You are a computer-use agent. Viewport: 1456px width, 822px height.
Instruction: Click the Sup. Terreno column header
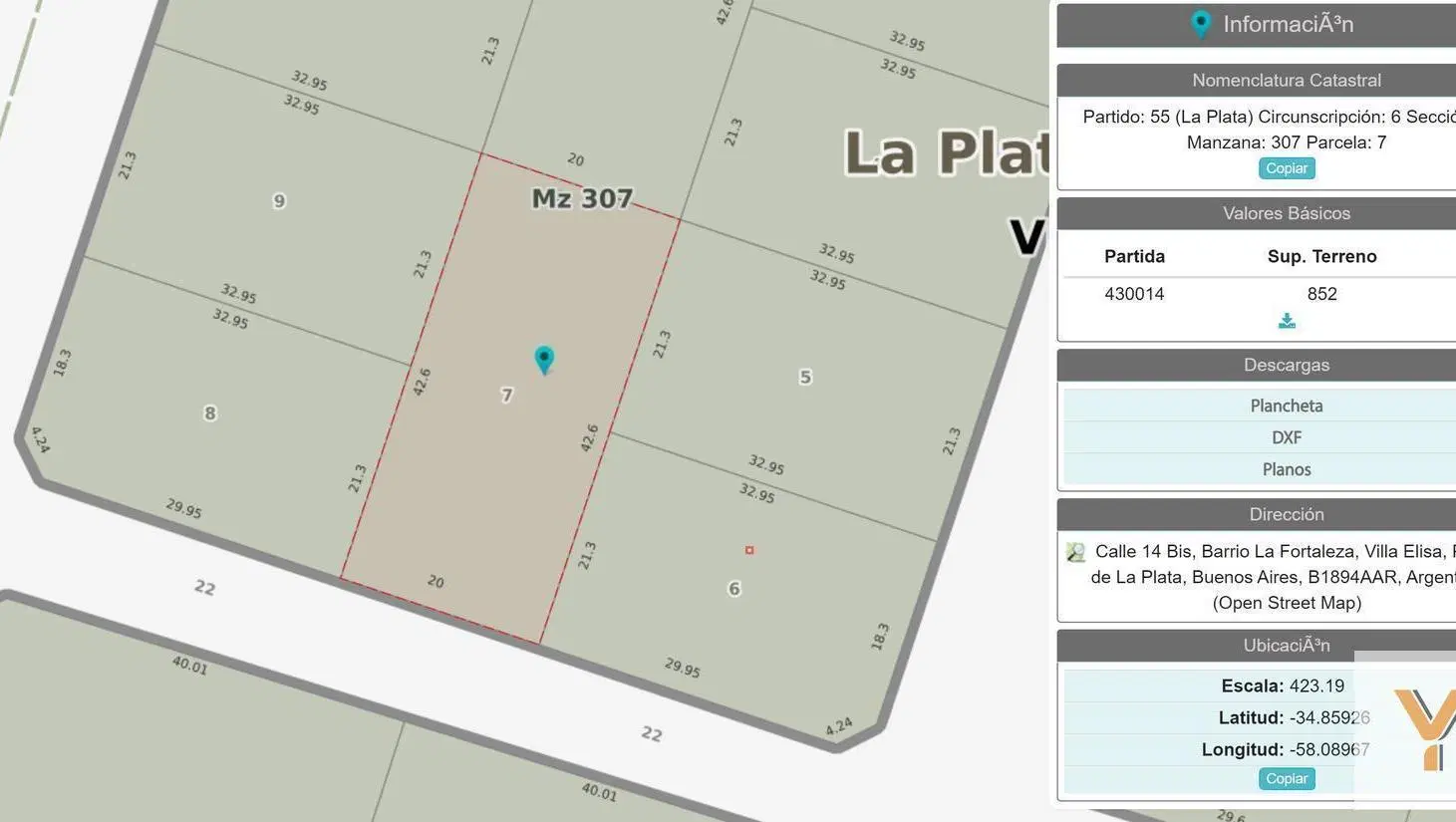tap(1322, 256)
